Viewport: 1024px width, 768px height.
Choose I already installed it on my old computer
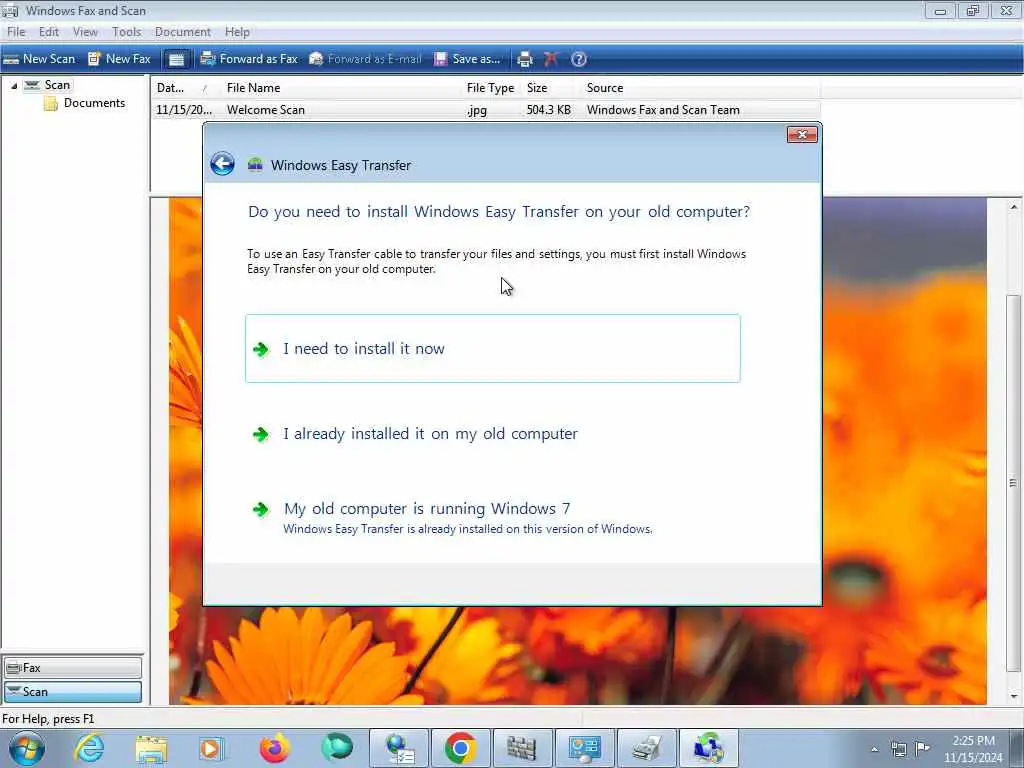[x=430, y=434]
